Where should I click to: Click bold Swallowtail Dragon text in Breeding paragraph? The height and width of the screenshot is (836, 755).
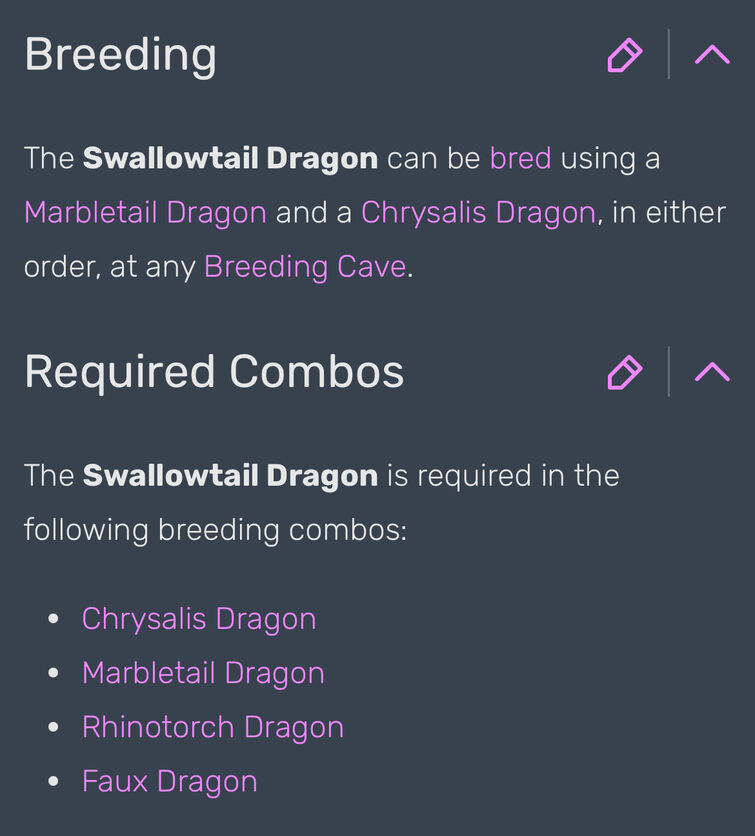pos(230,158)
